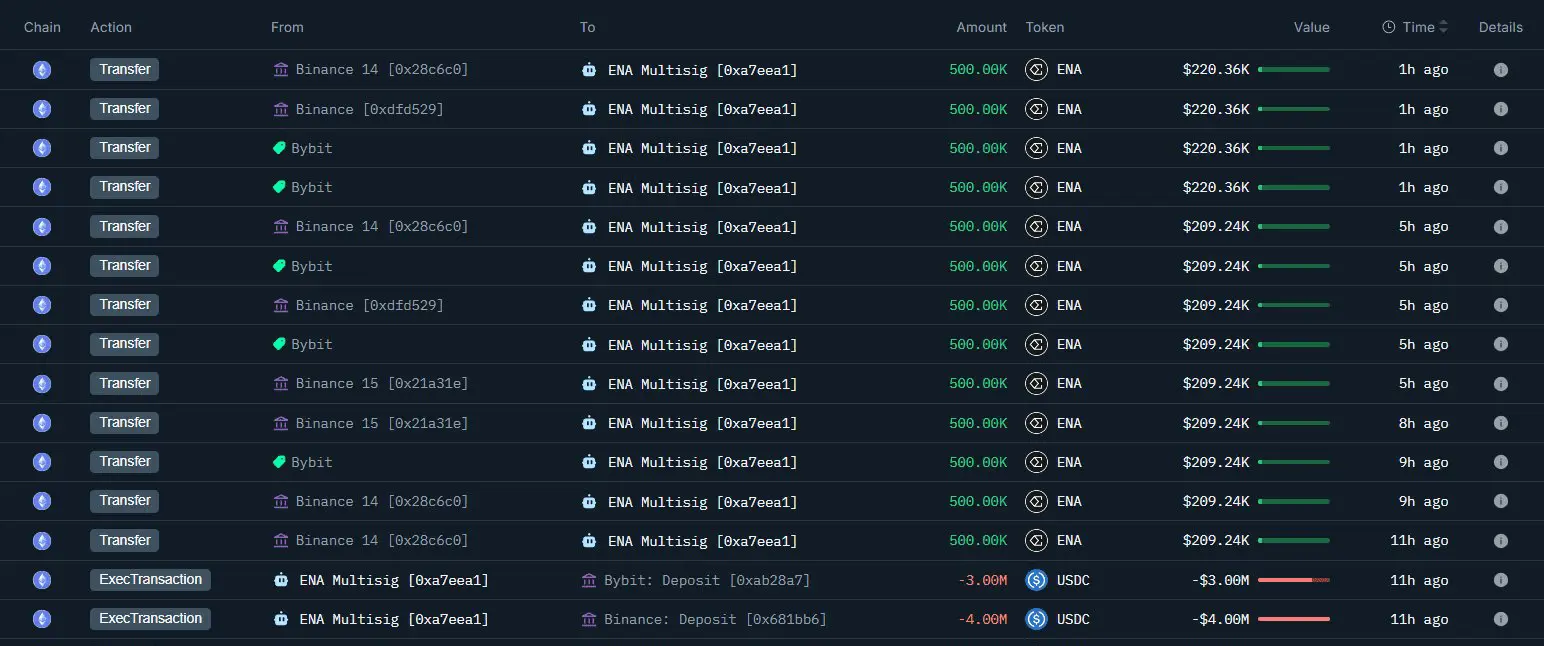Click Transfer badge in Binance 15 8h ago row
1544x646 pixels.
click(124, 423)
